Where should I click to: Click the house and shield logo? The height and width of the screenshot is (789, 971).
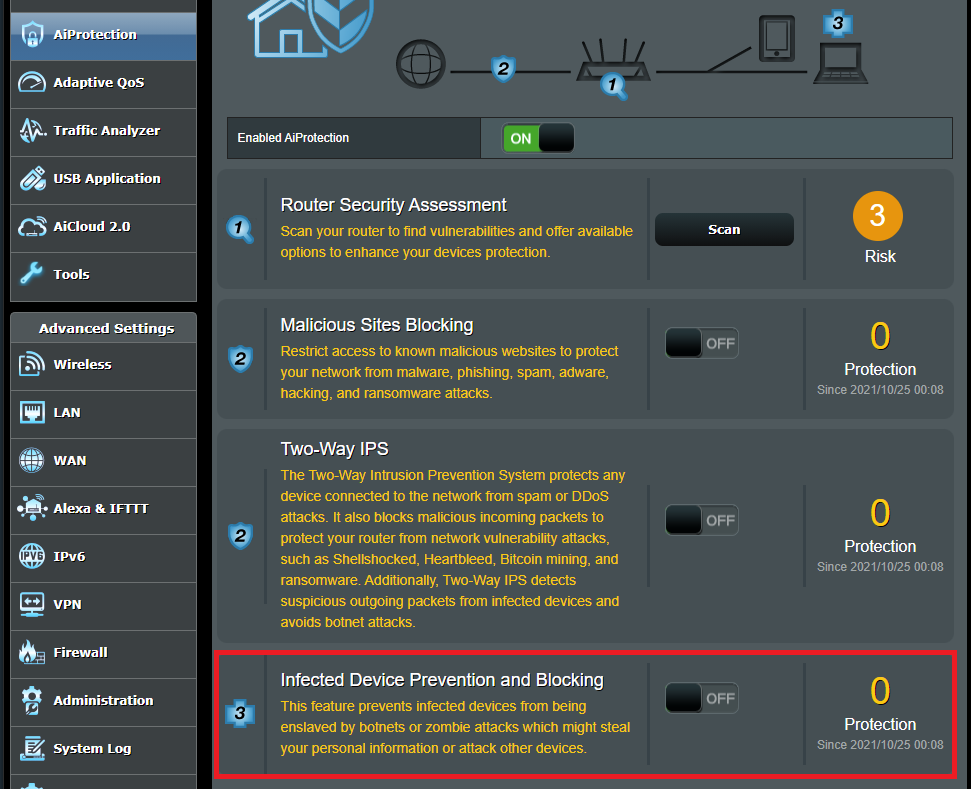[311, 27]
